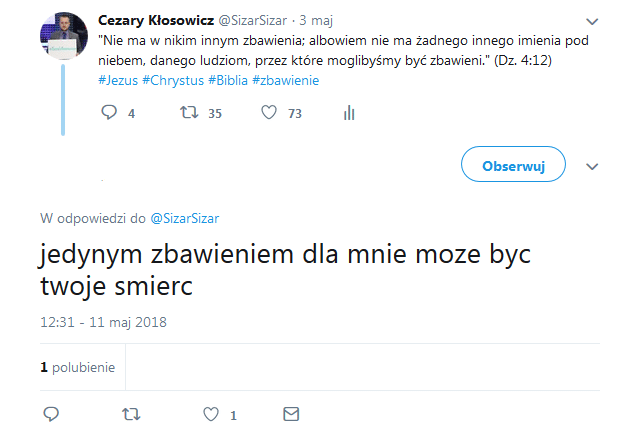This screenshot has height=445, width=637.
Task: Like the original tweet with 73 likes
Action: [269, 114]
